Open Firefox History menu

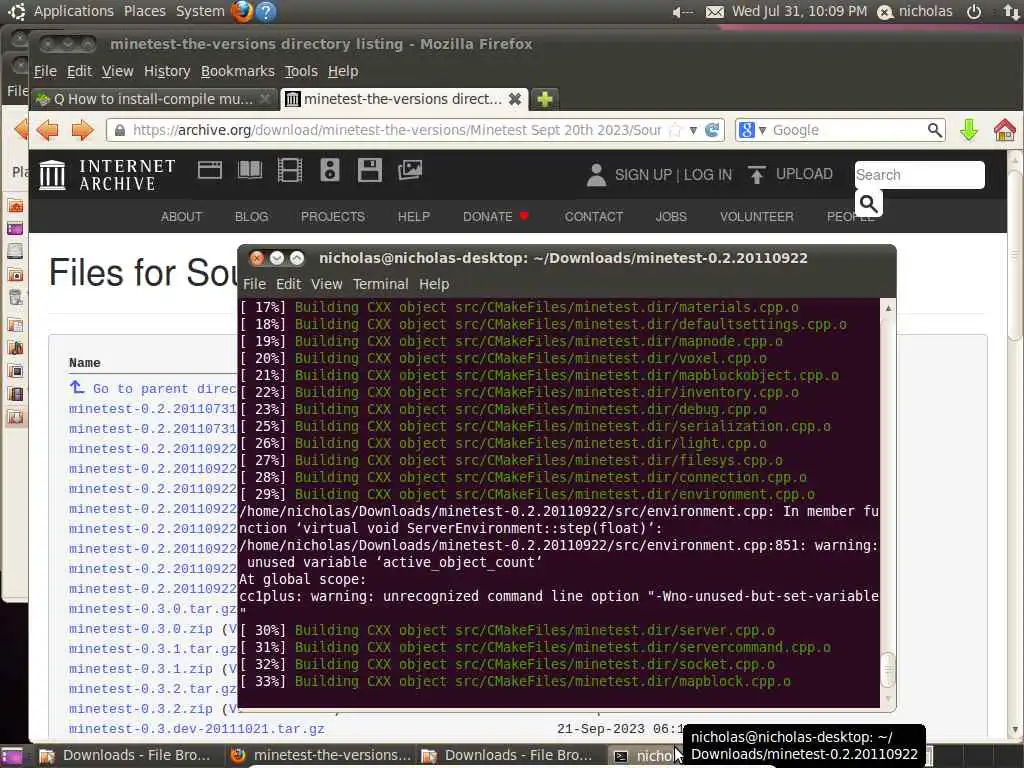tap(167, 71)
